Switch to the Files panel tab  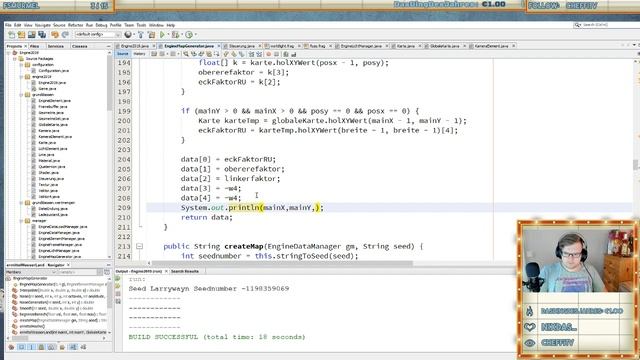(35, 46)
